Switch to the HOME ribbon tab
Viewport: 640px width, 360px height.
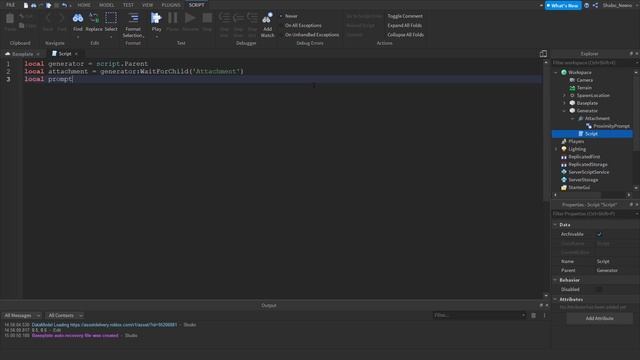84,5
